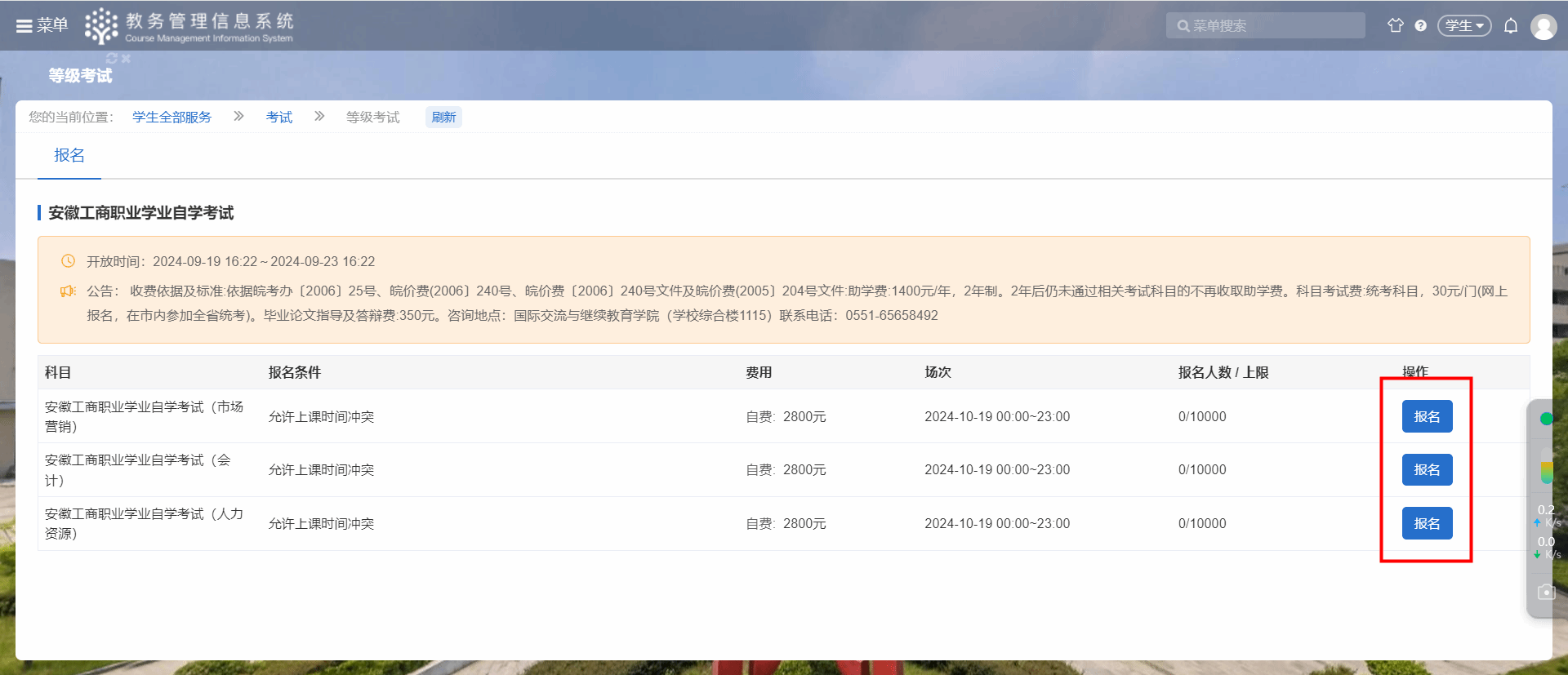This screenshot has height=675, width=1568.
Task: Click the screenshot camera icon in side widget
Action: tap(1546, 592)
